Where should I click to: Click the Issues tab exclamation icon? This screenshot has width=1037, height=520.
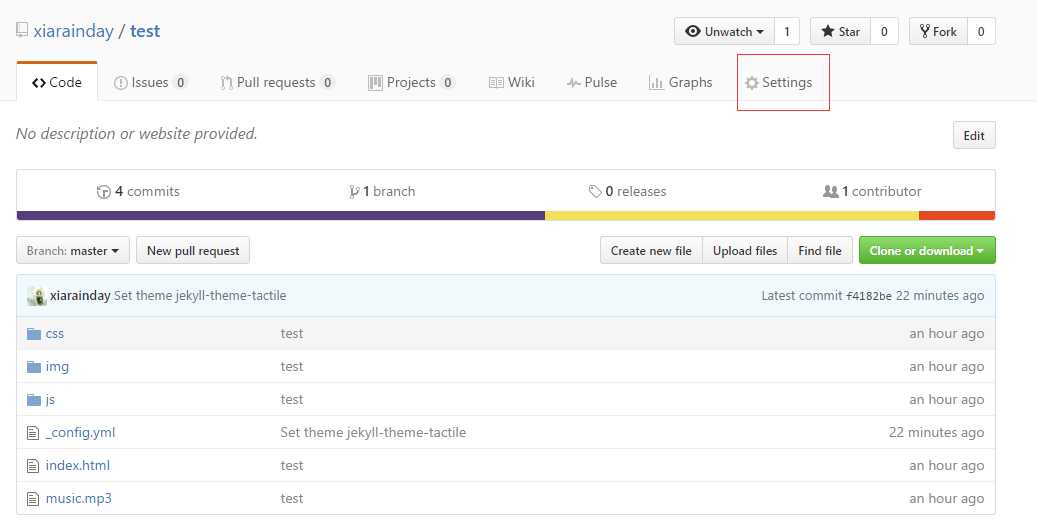coord(120,83)
